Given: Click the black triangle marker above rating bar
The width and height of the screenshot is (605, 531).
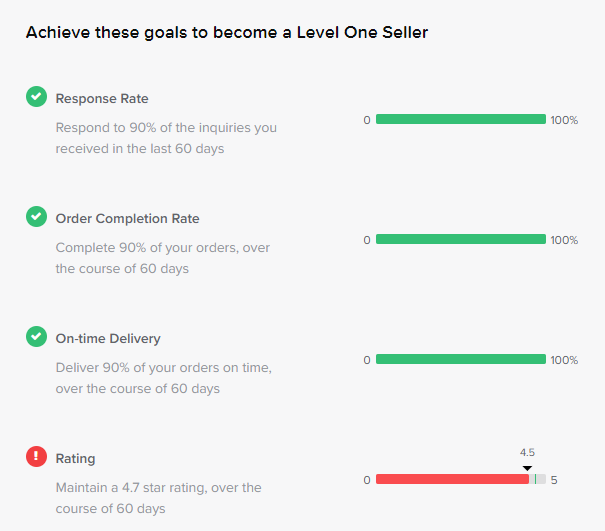Looking at the screenshot, I should [527, 468].
